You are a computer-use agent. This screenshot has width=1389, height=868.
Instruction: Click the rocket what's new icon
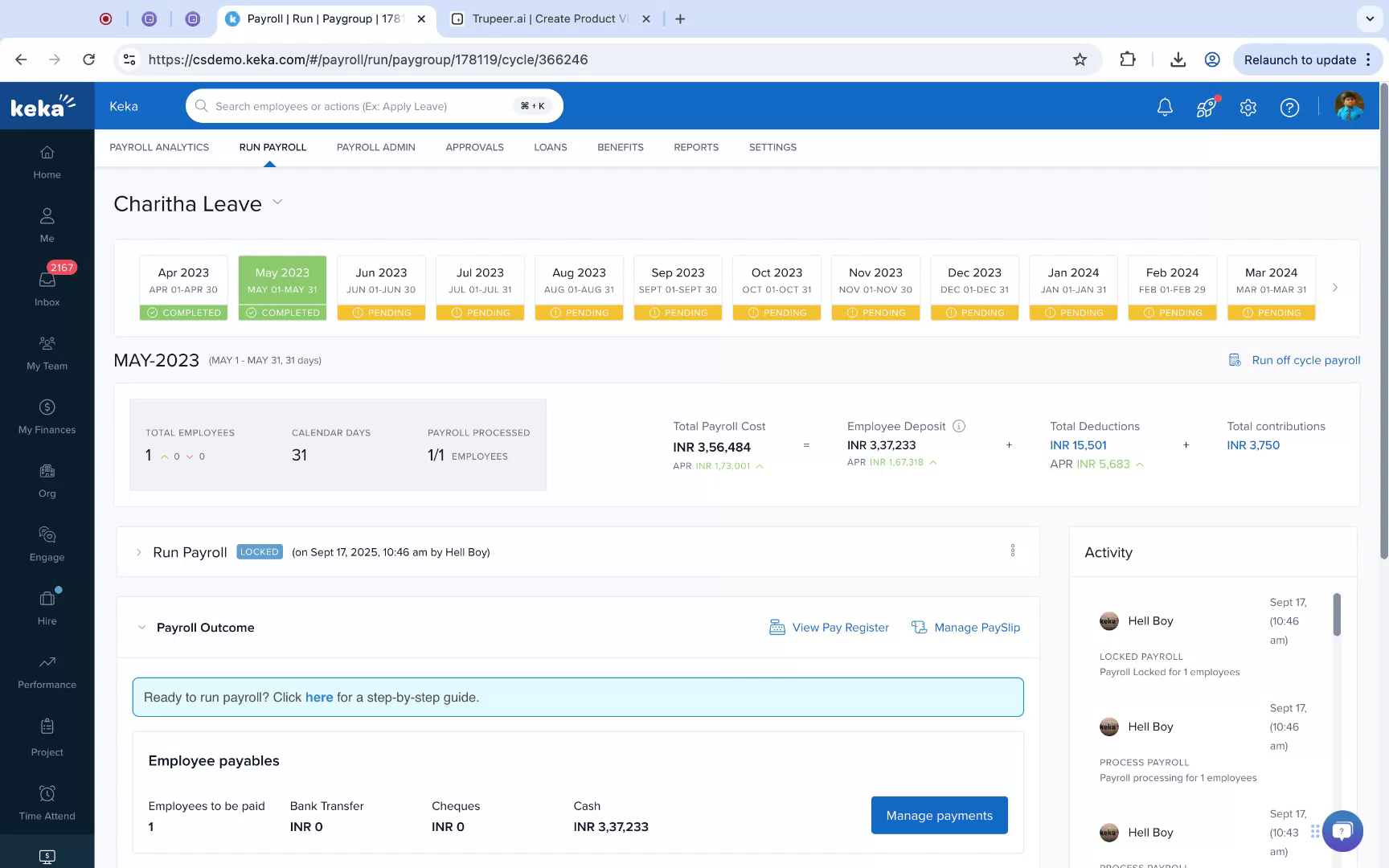pyautogui.click(x=1206, y=107)
